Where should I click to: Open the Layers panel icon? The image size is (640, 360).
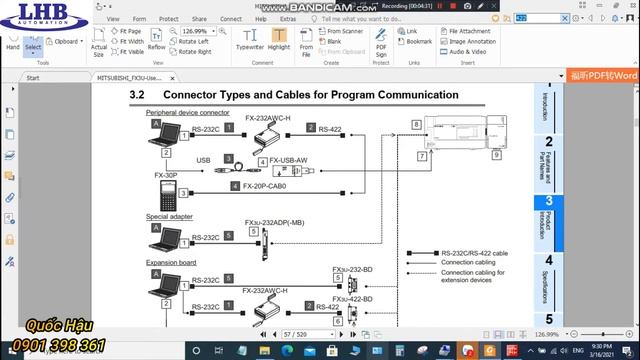point(10,155)
